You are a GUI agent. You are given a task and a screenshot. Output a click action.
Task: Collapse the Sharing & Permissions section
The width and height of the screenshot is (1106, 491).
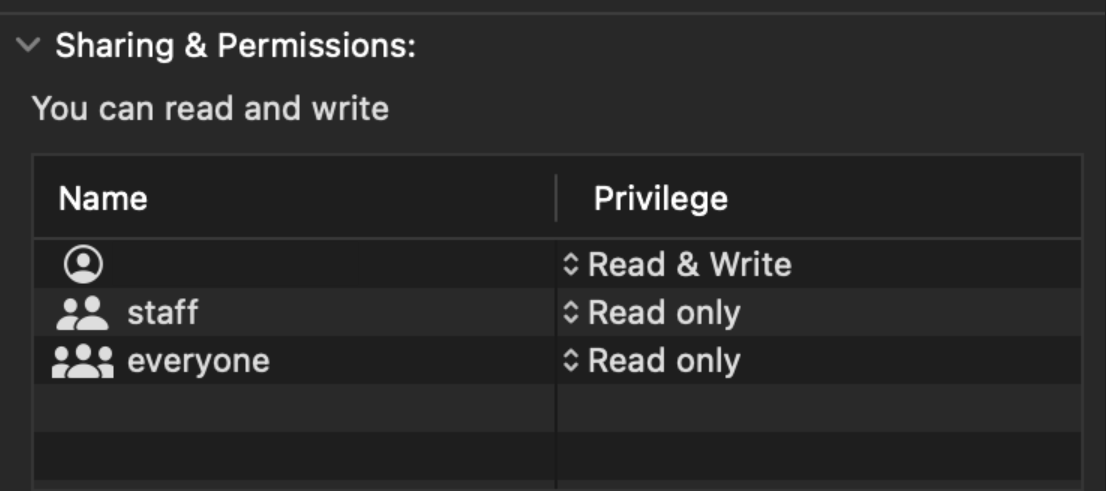[30, 46]
